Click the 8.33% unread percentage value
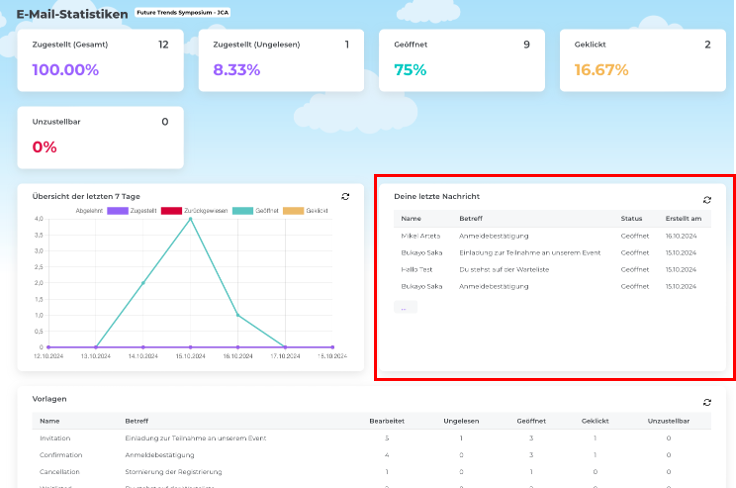Screen dimensions: 736x488 click(x=237, y=70)
